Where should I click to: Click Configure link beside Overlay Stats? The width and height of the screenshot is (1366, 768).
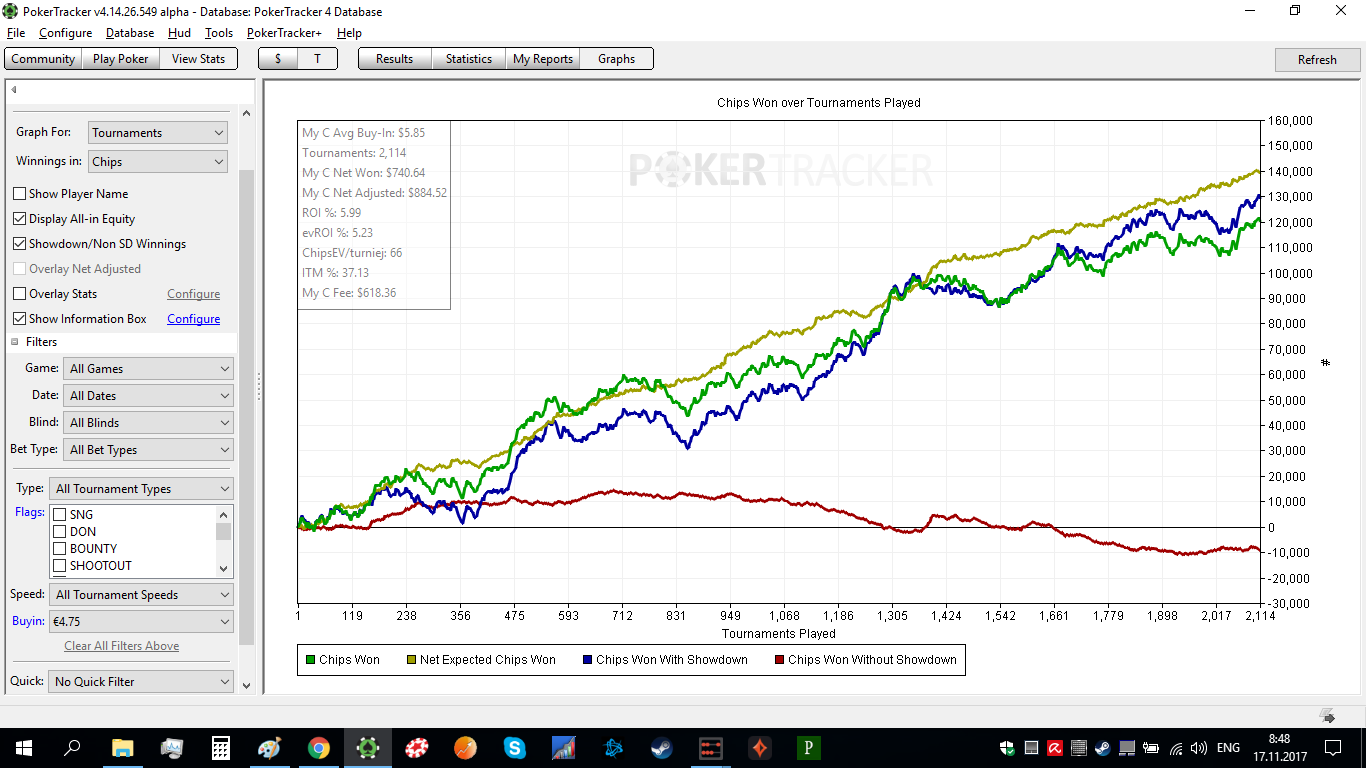click(x=194, y=294)
